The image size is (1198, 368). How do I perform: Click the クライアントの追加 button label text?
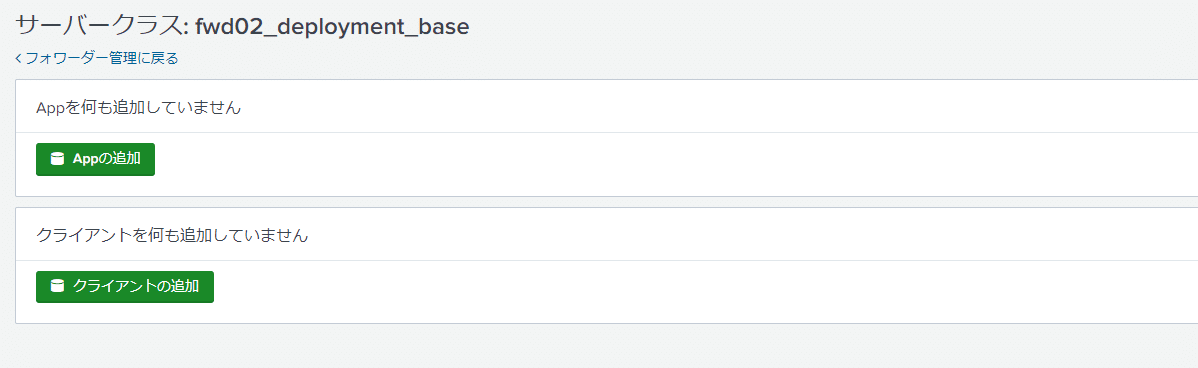tap(136, 286)
